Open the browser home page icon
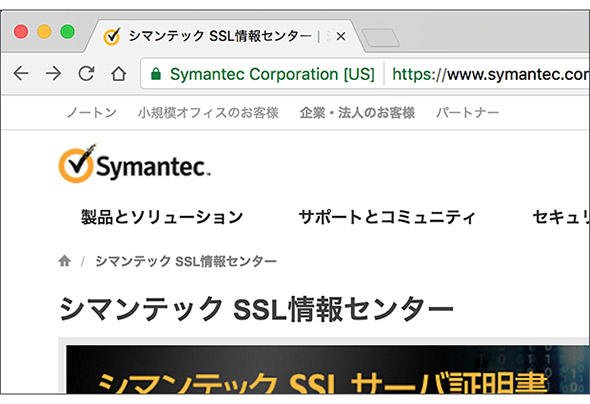This screenshot has width=590, height=404. [119, 73]
